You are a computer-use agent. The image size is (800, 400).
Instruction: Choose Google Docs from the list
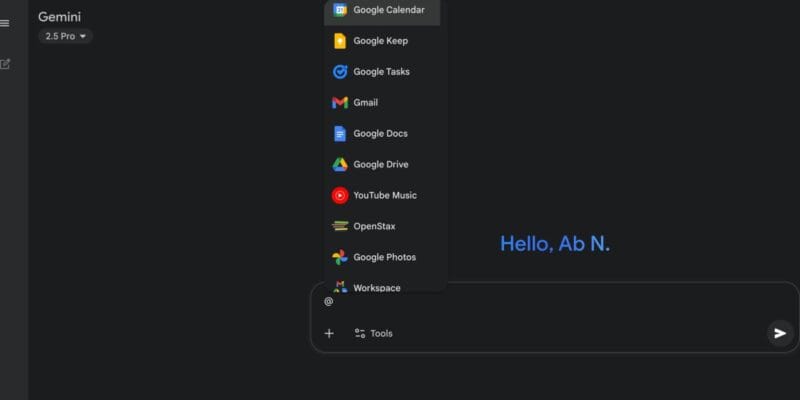[x=381, y=134]
